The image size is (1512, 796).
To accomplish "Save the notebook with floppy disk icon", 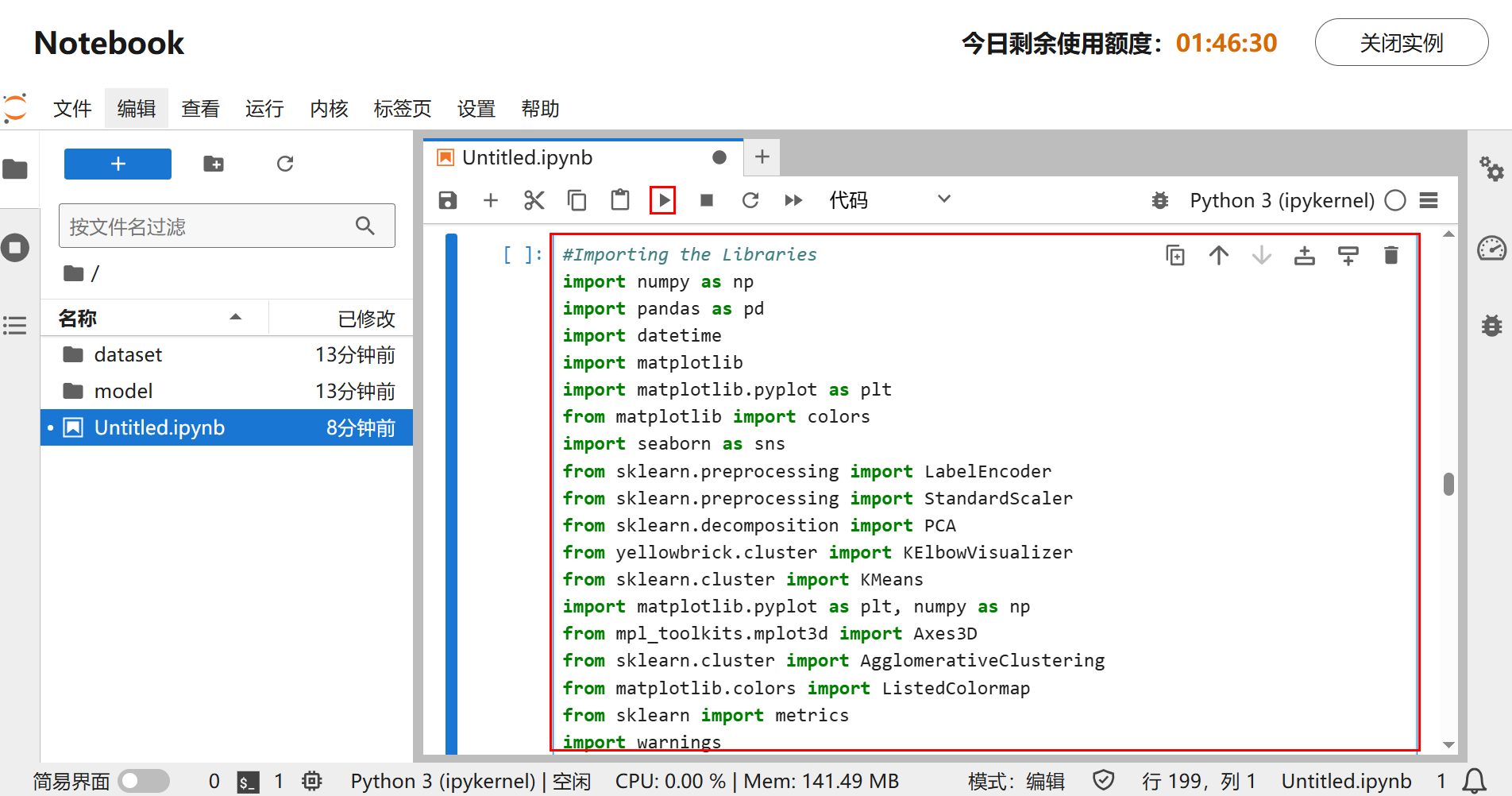I will point(448,200).
